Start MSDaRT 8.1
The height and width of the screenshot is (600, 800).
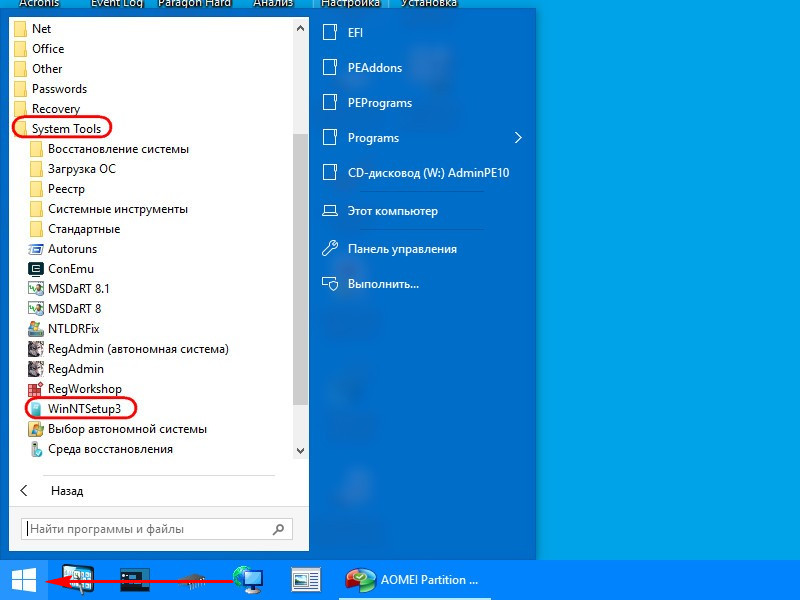click(x=68, y=289)
